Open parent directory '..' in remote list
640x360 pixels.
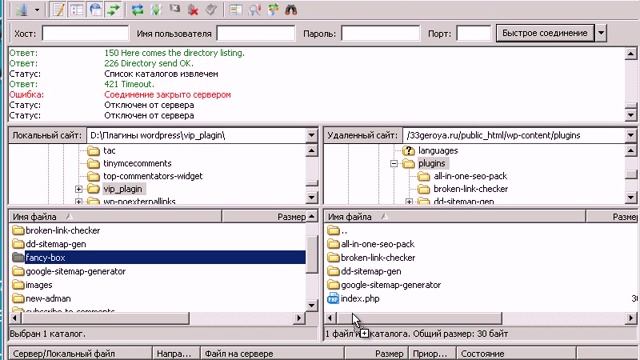tap(344, 231)
